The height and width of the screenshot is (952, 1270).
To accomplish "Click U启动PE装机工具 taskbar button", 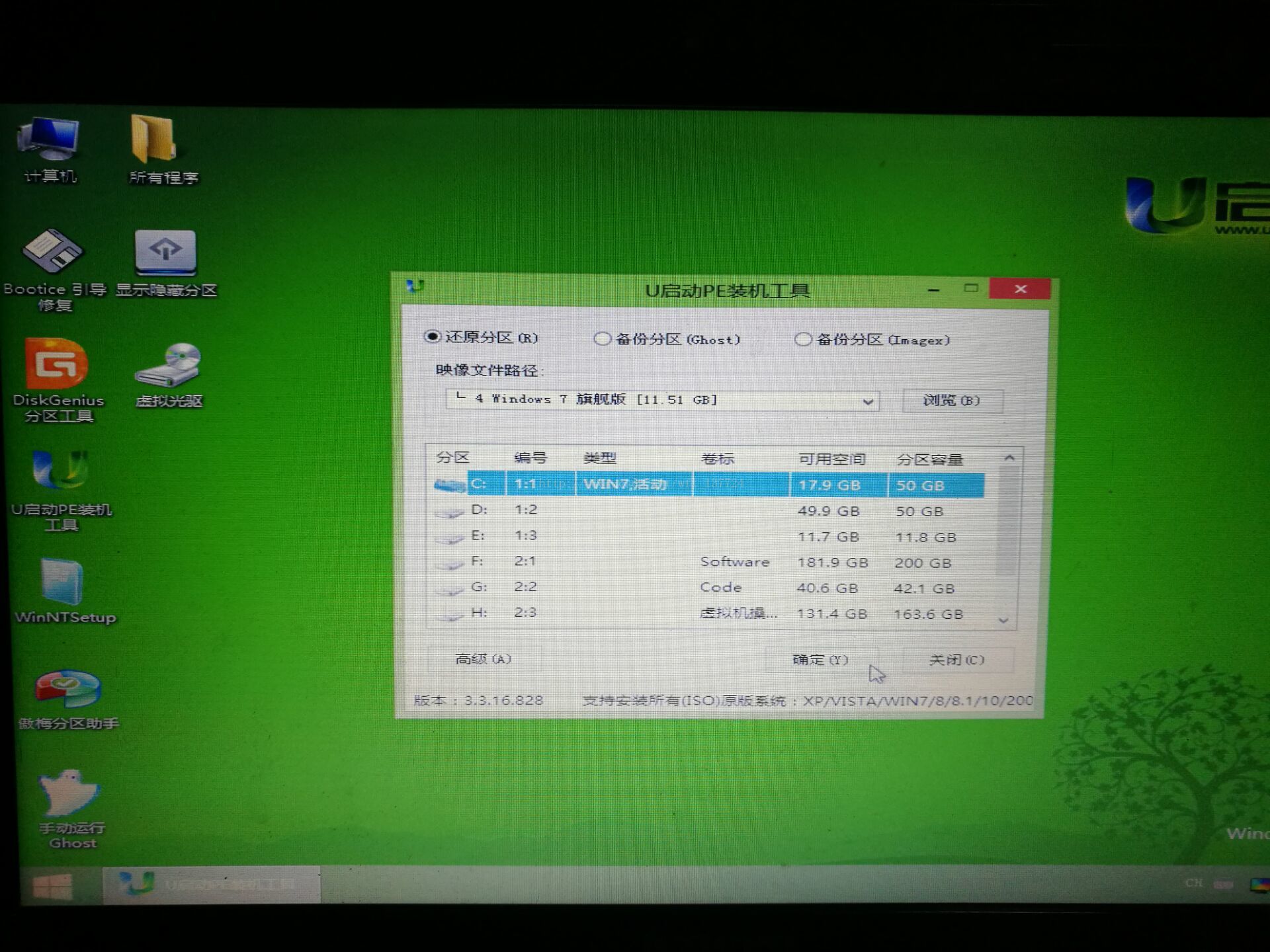I will pyautogui.click(x=212, y=885).
